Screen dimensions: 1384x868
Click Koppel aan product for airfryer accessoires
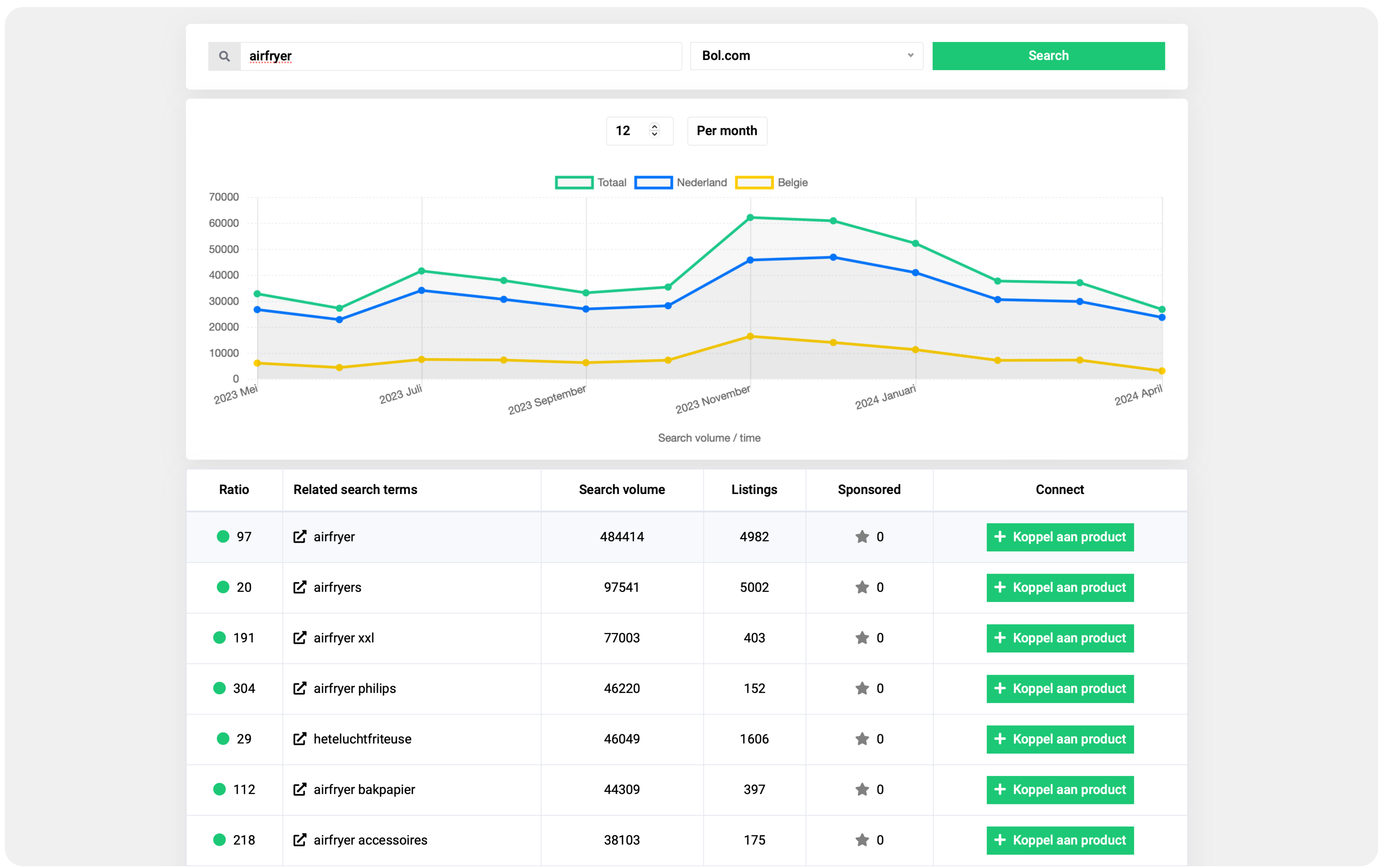1060,840
